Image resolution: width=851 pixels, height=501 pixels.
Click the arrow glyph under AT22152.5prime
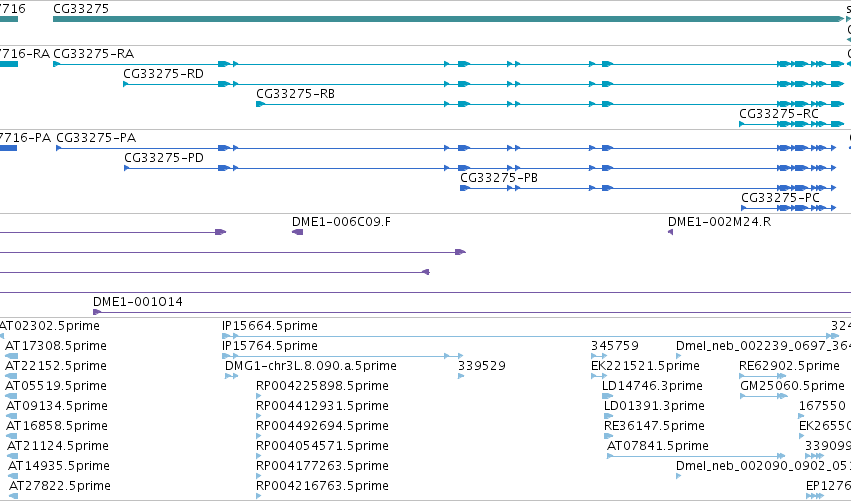(11, 376)
